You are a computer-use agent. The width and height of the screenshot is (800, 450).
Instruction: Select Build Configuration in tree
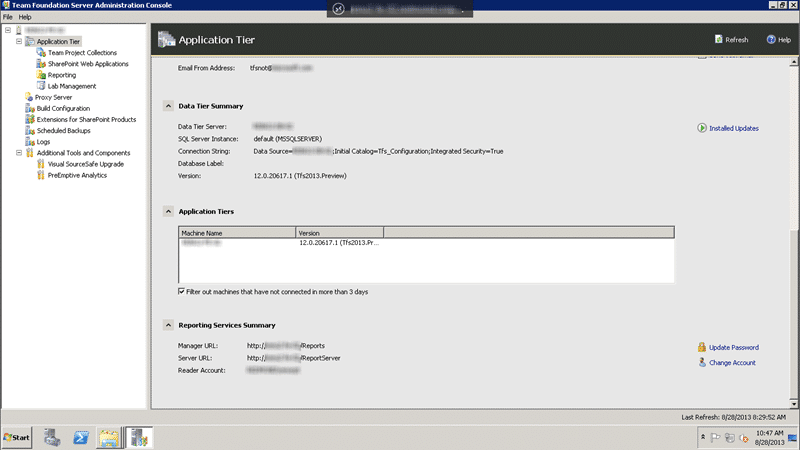(x=63, y=108)
